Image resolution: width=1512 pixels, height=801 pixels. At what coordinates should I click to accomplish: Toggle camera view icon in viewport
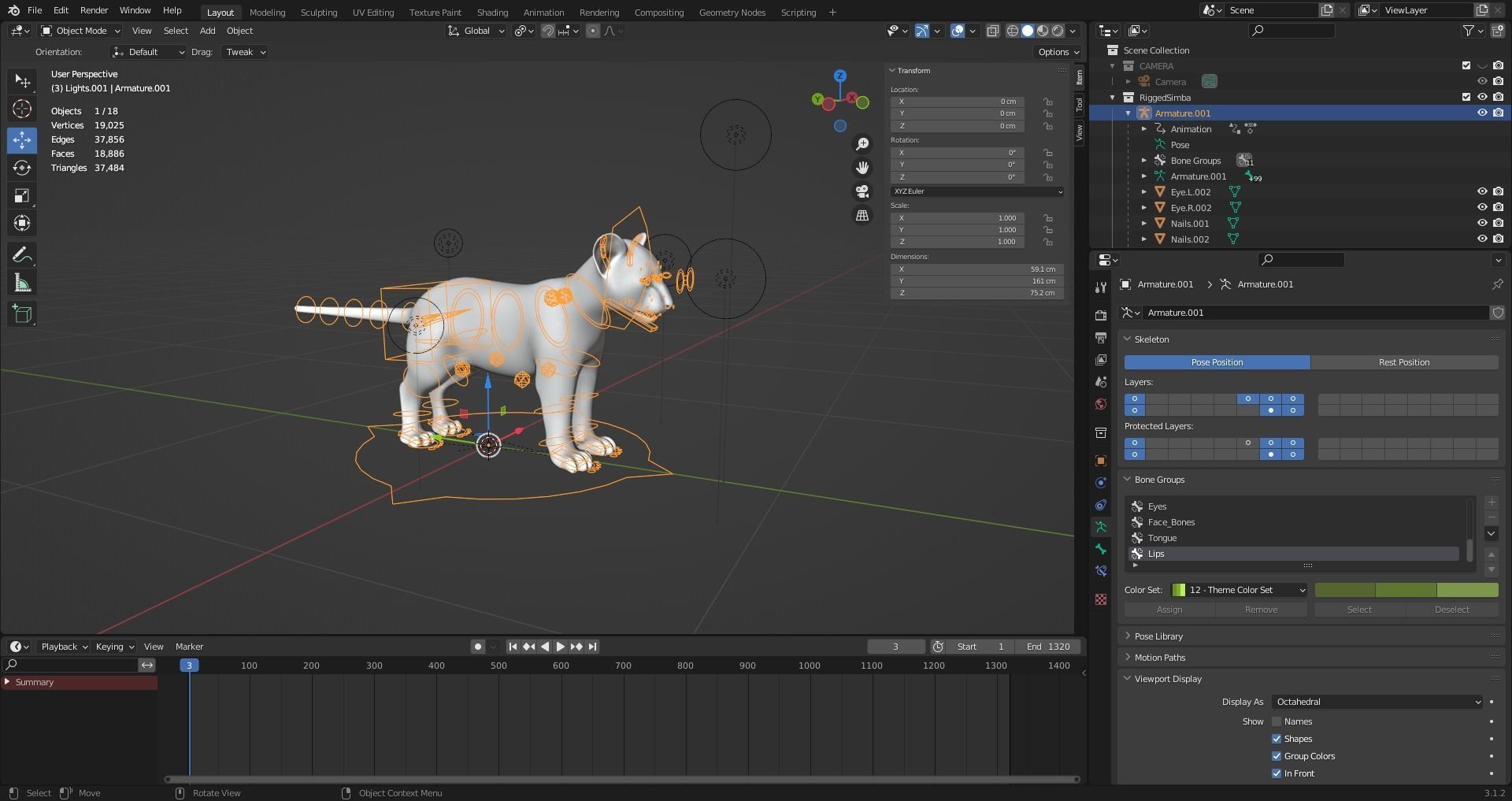(862, 191)
